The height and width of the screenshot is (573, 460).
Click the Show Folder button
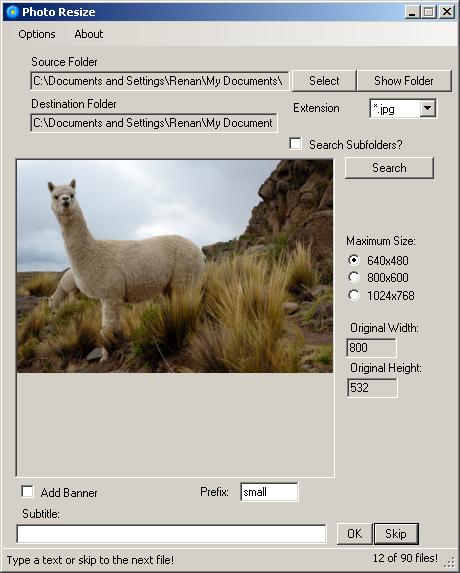pyautogui.click(x=404, y=81)
